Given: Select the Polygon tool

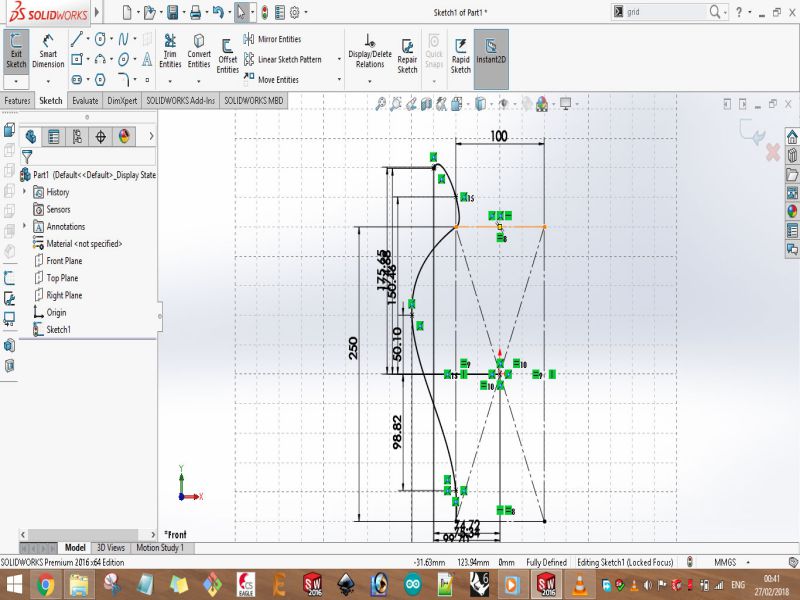Looking at the screenshot, I should [100, 80].
